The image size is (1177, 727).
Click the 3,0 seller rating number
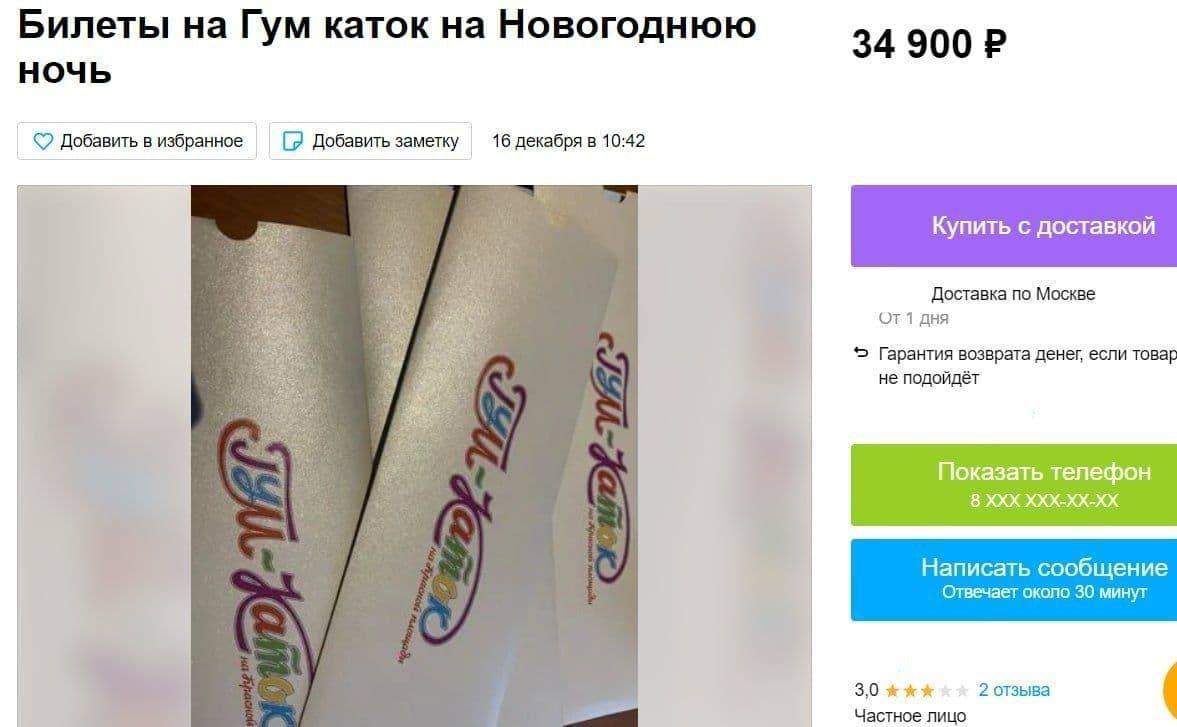point(866,690)
